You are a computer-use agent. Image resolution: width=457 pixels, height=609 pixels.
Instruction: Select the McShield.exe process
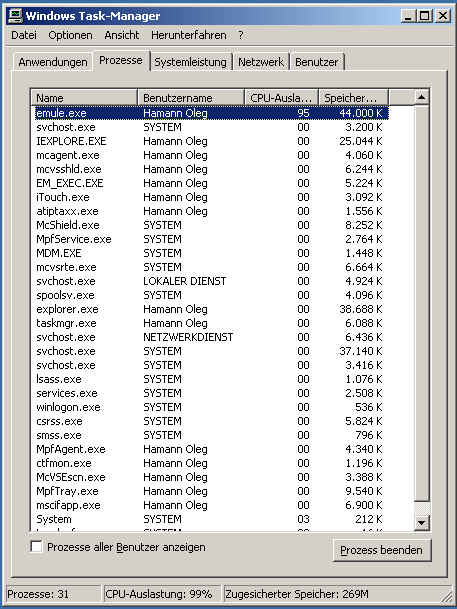point(210,225)
